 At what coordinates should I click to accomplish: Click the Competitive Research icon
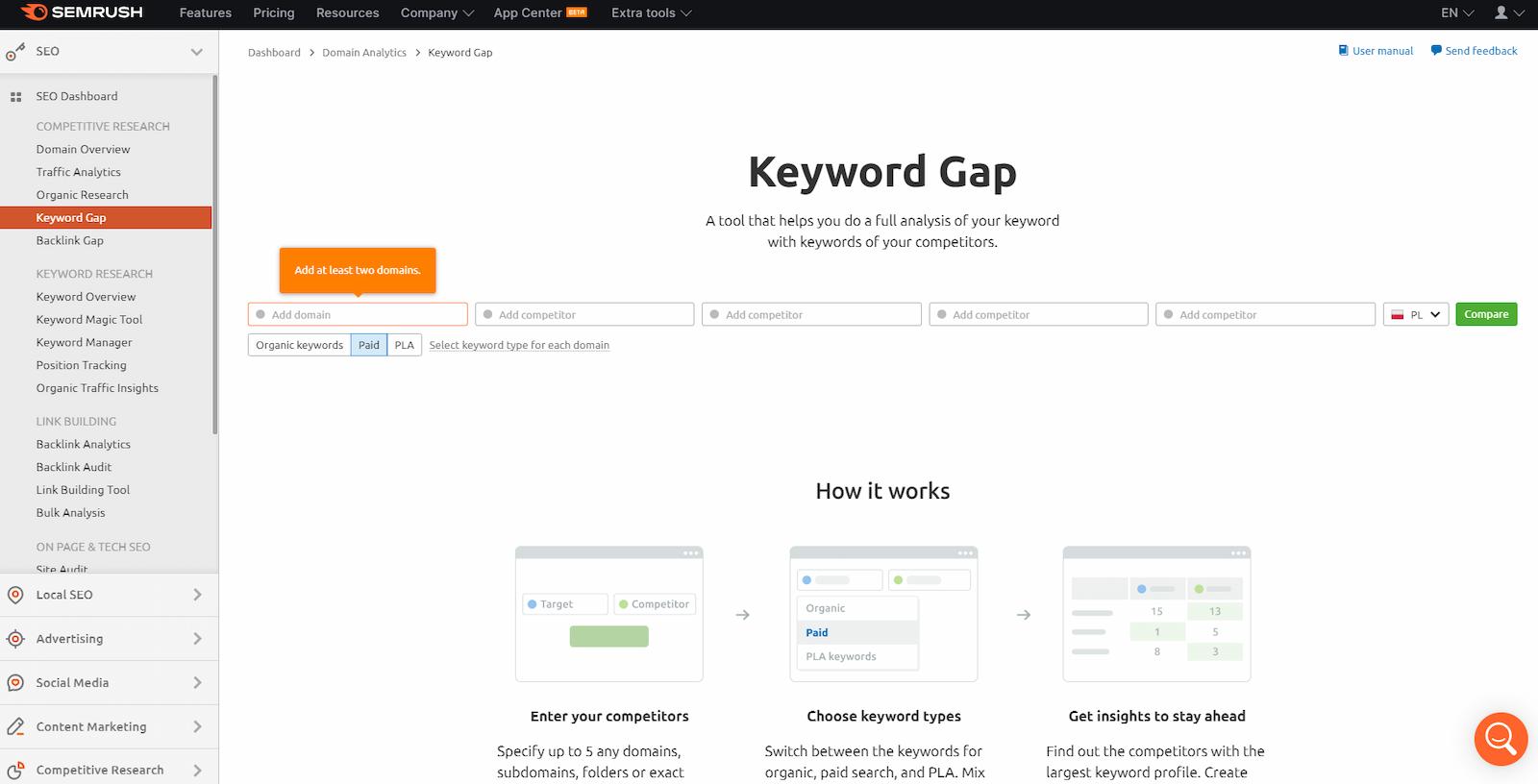click(x=15, y=770)
